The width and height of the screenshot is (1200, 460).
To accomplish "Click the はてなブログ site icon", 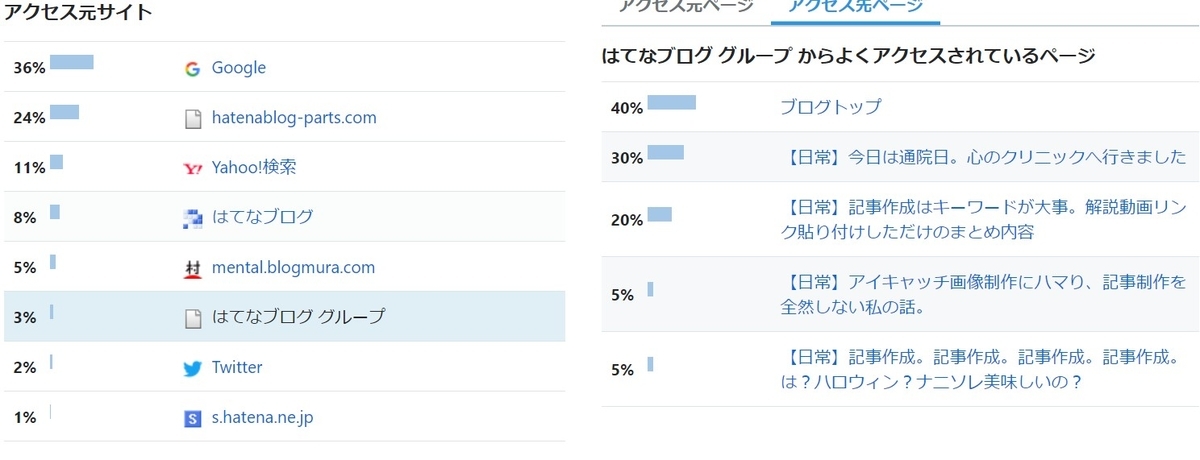I will (x=193, y=219).
